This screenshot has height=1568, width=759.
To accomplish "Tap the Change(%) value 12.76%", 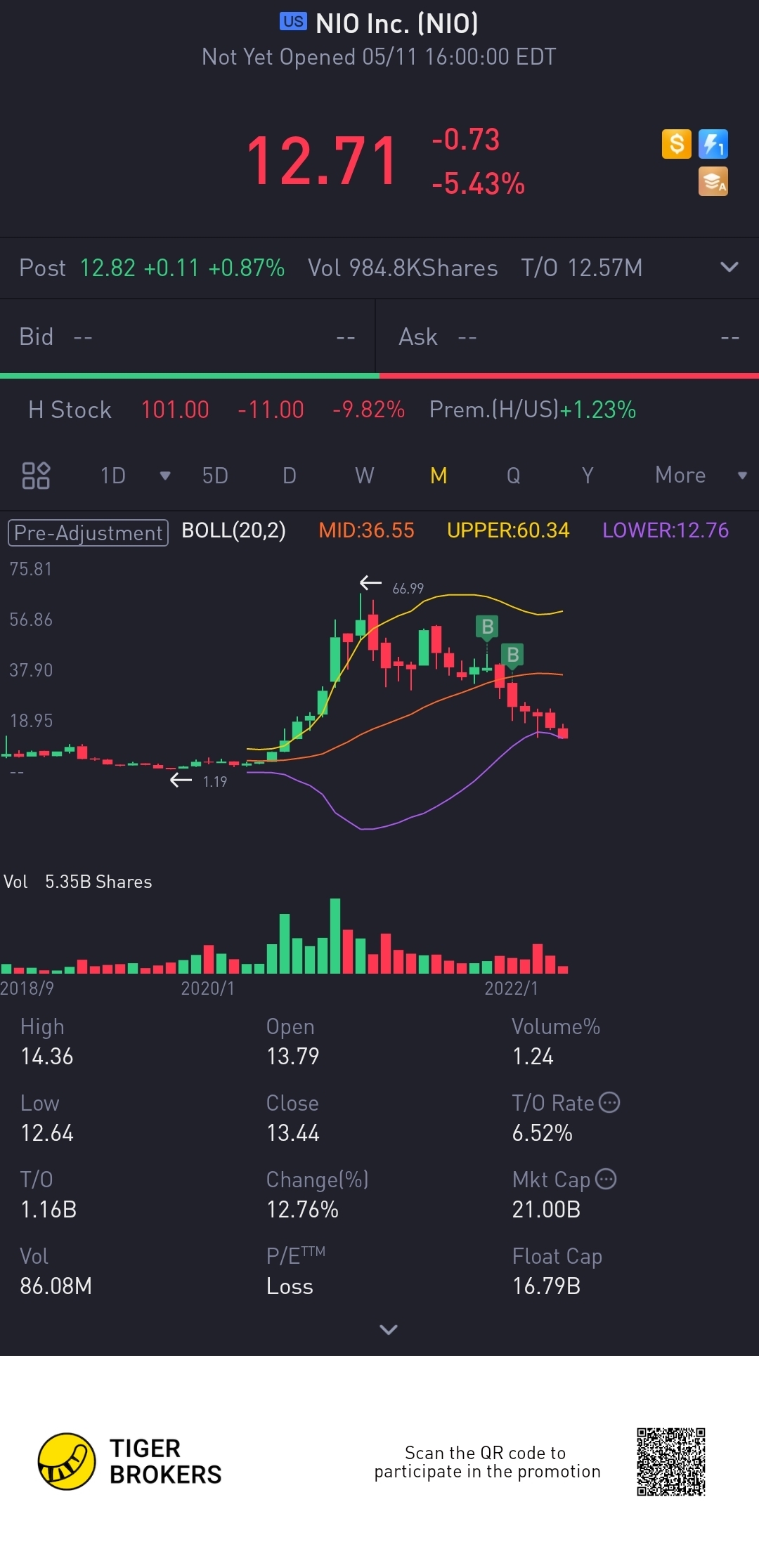I will pos(302,1210).
